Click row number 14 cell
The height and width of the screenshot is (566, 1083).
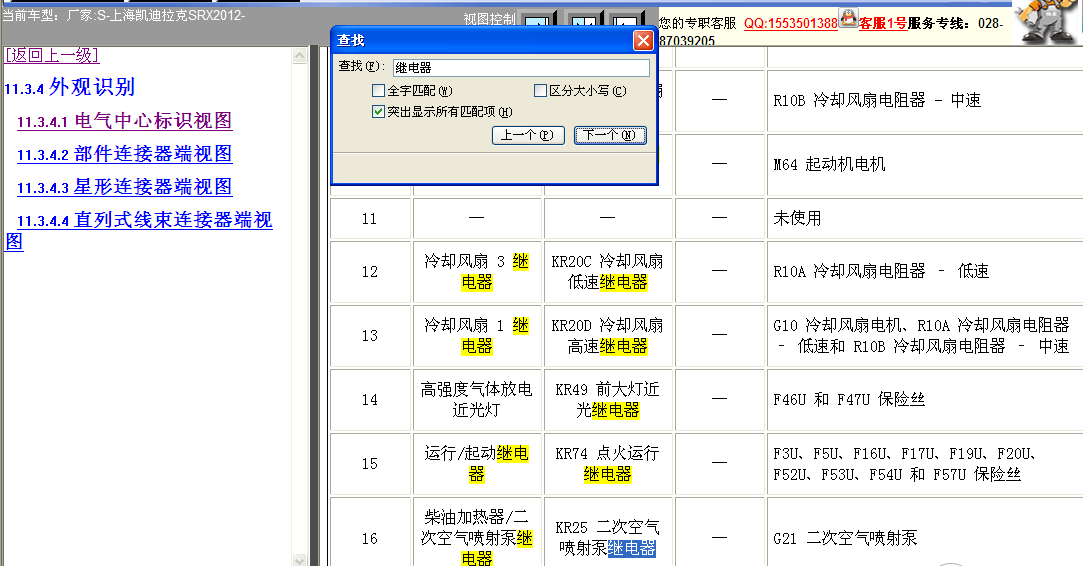pos(370,399)
